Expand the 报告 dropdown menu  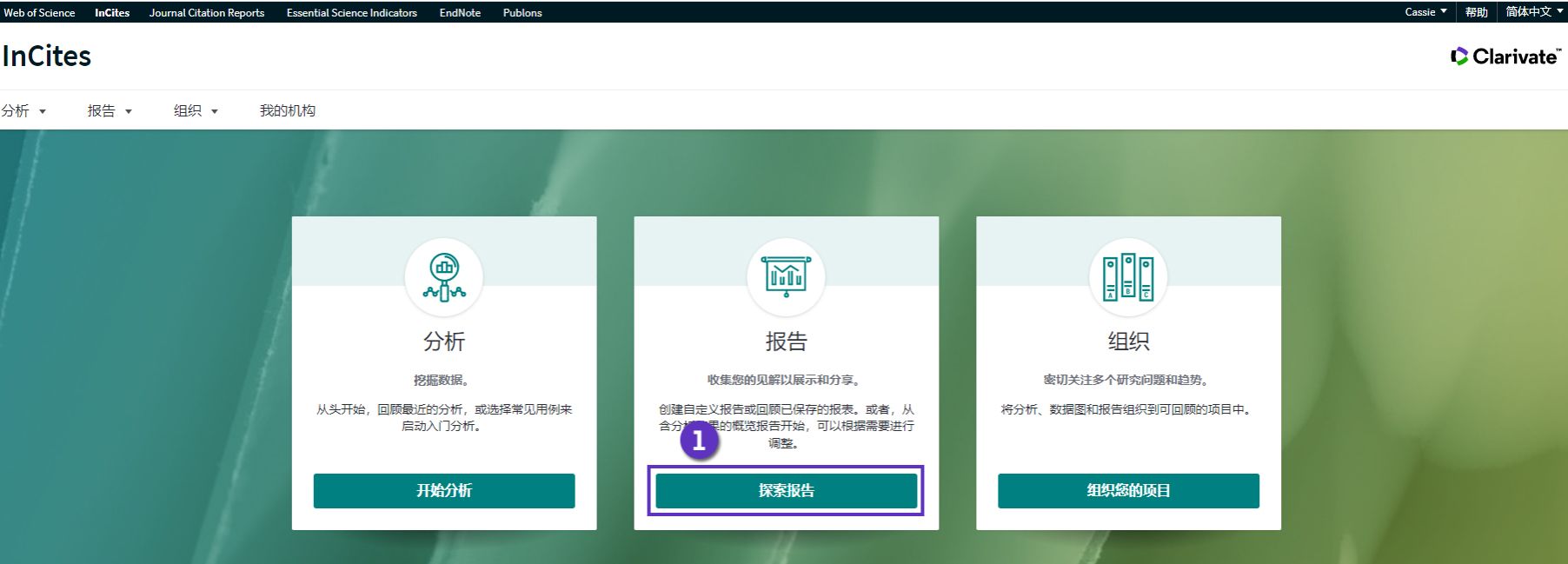[x=110, y=111]
